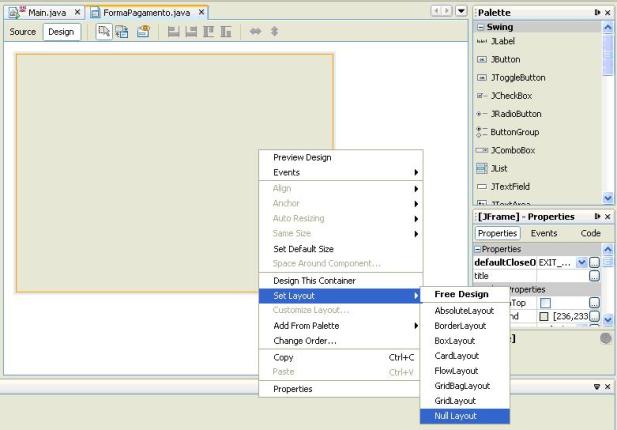Click the background color swatch

[547, 317]
